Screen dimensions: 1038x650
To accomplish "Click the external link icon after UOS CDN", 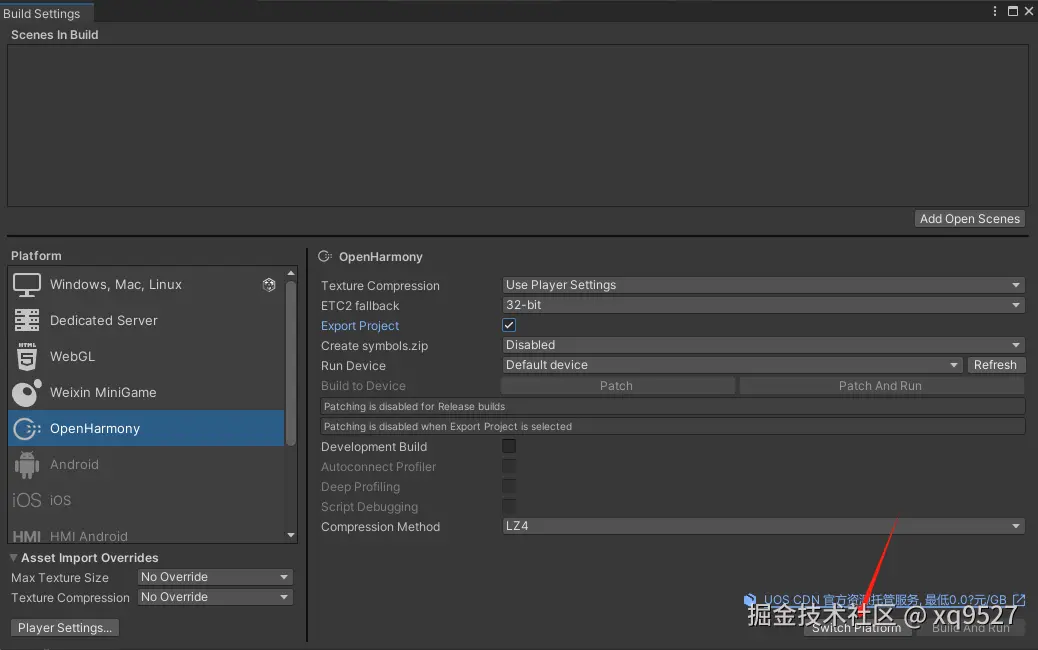I will pyautogui.click(x=1019, y=600).
